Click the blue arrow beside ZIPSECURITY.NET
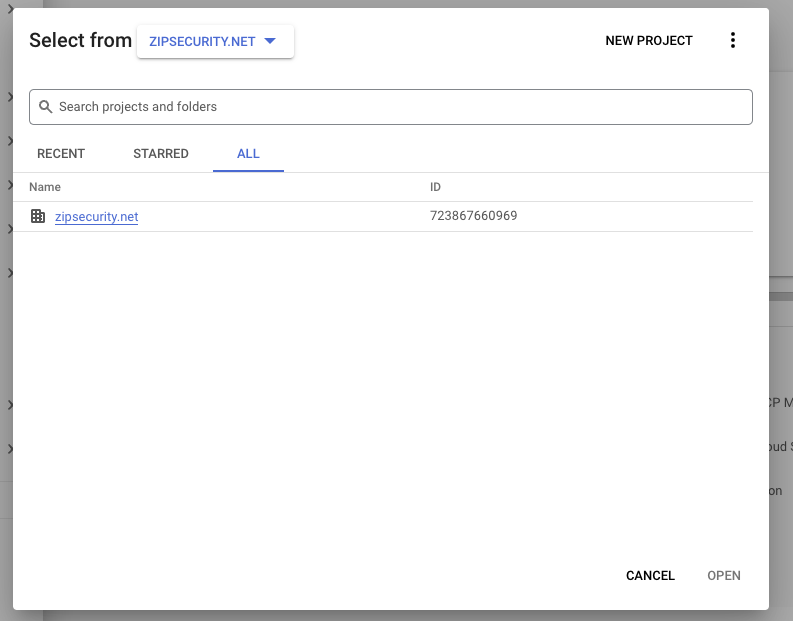 (x=269, y=41)
